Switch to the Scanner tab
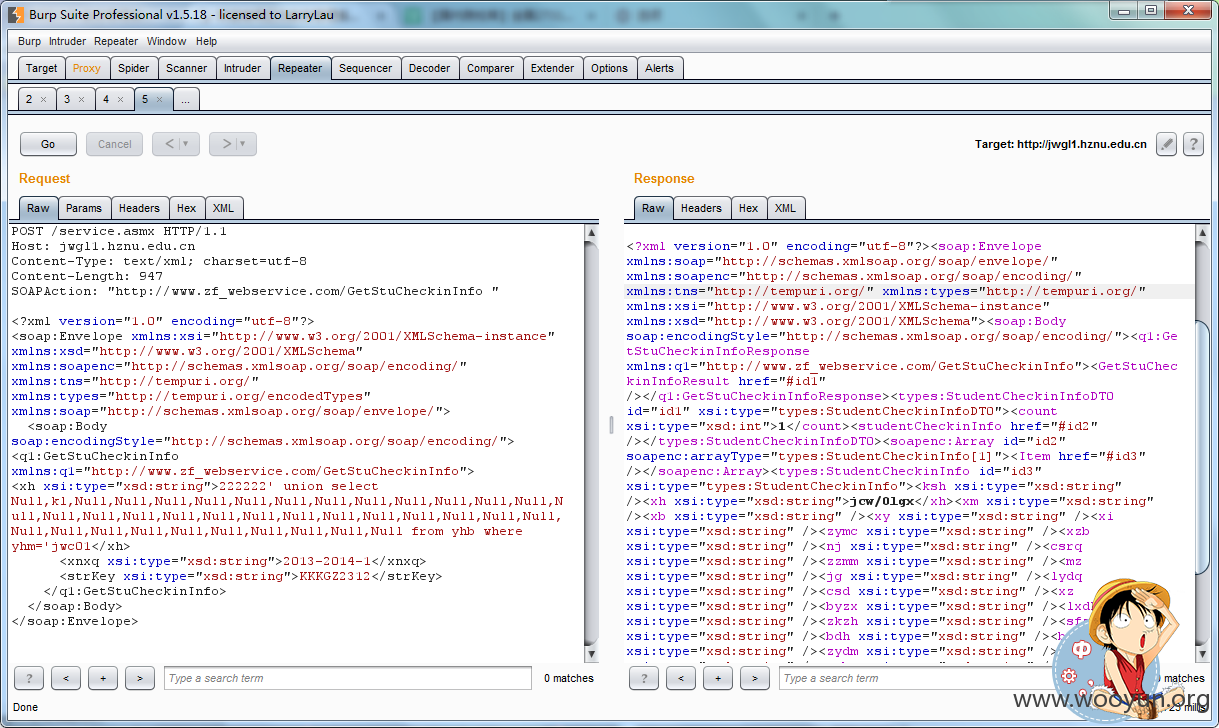The width and height of the screenshot is (1219, 728). click(187, 68)
